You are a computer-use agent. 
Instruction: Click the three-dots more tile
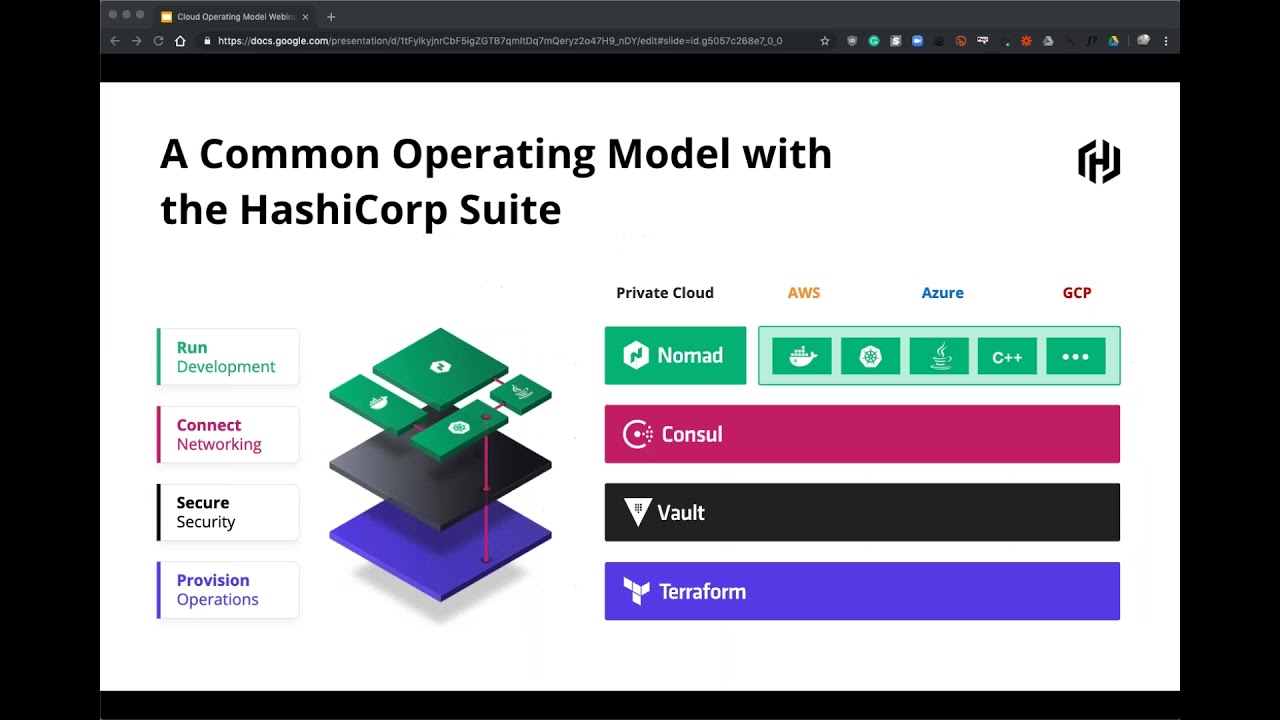[x=1076, y=356]
